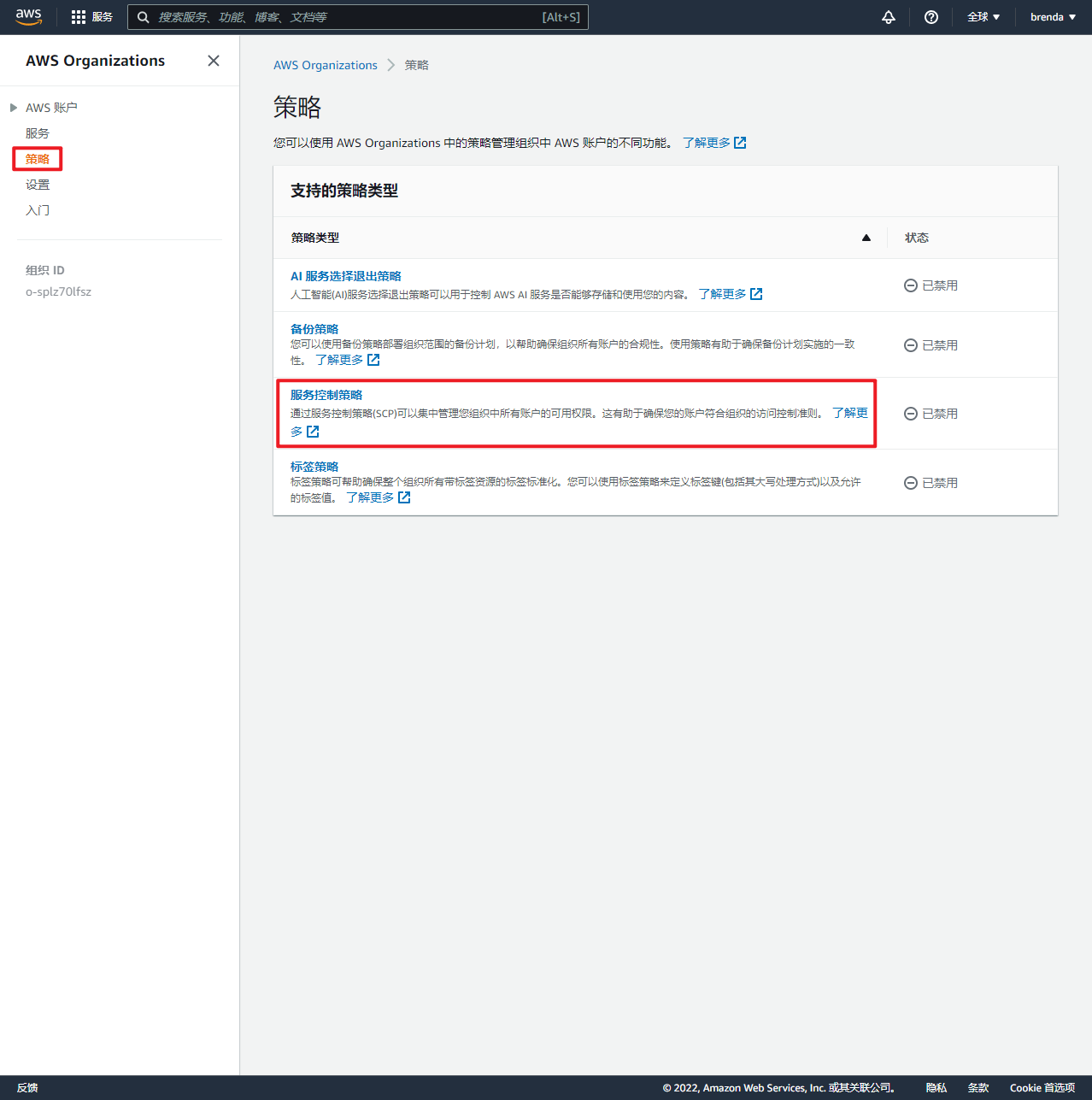
Task: Open the 备份策略 link
Action: (x=314, y=329)
